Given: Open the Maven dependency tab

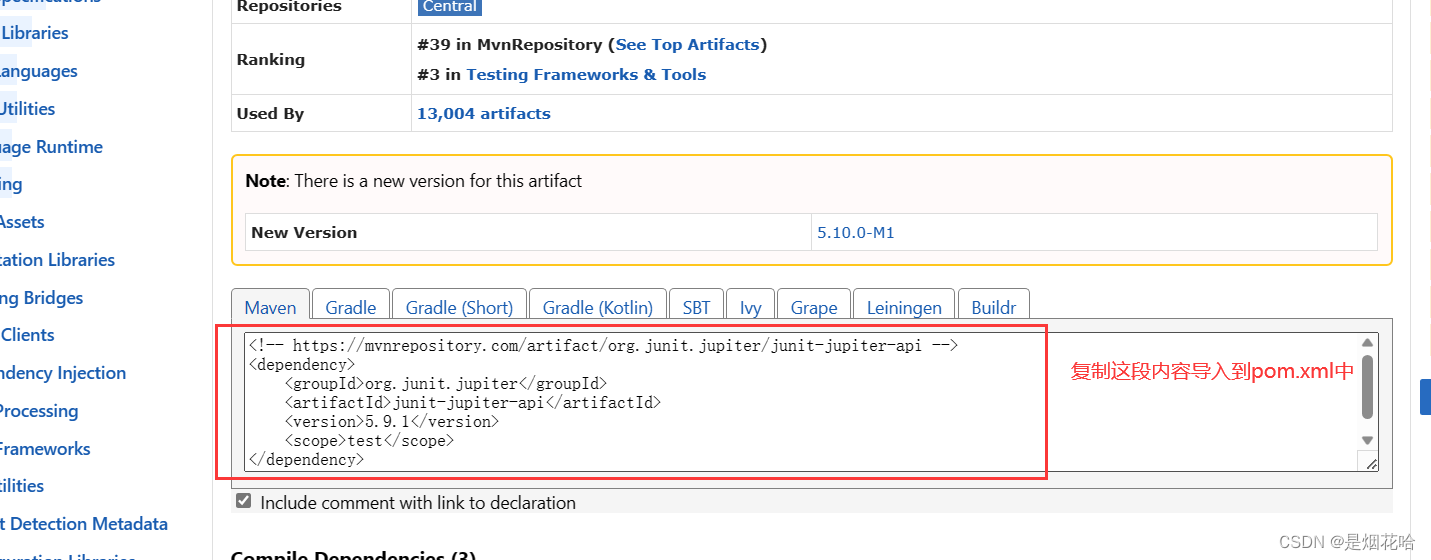Looking at the screenshot, I should (270, 307).
